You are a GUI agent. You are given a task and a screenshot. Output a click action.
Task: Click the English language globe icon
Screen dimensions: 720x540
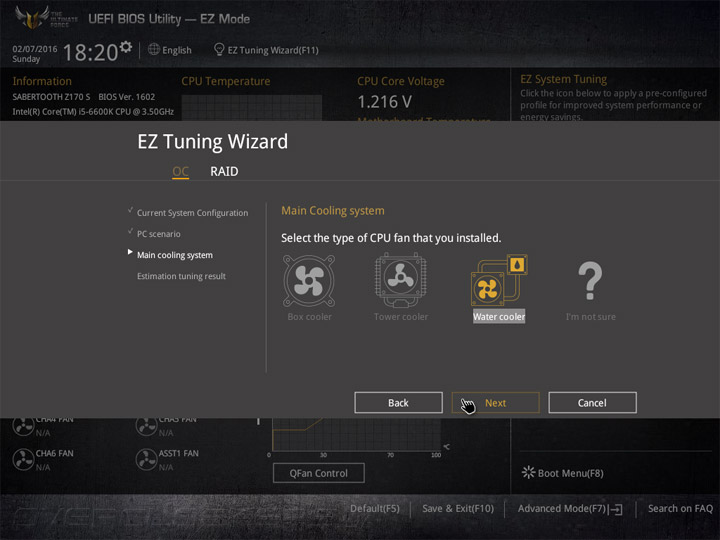(154, 49)
